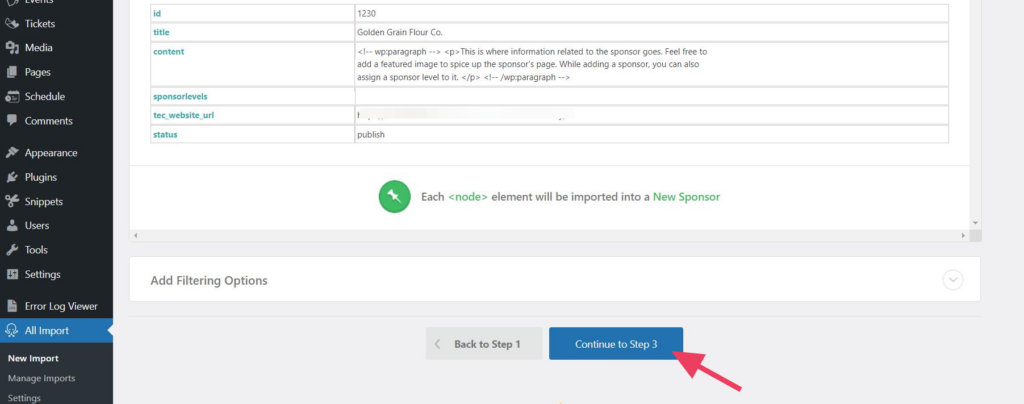Click the Plugins plug icon

tap(12, 177)
